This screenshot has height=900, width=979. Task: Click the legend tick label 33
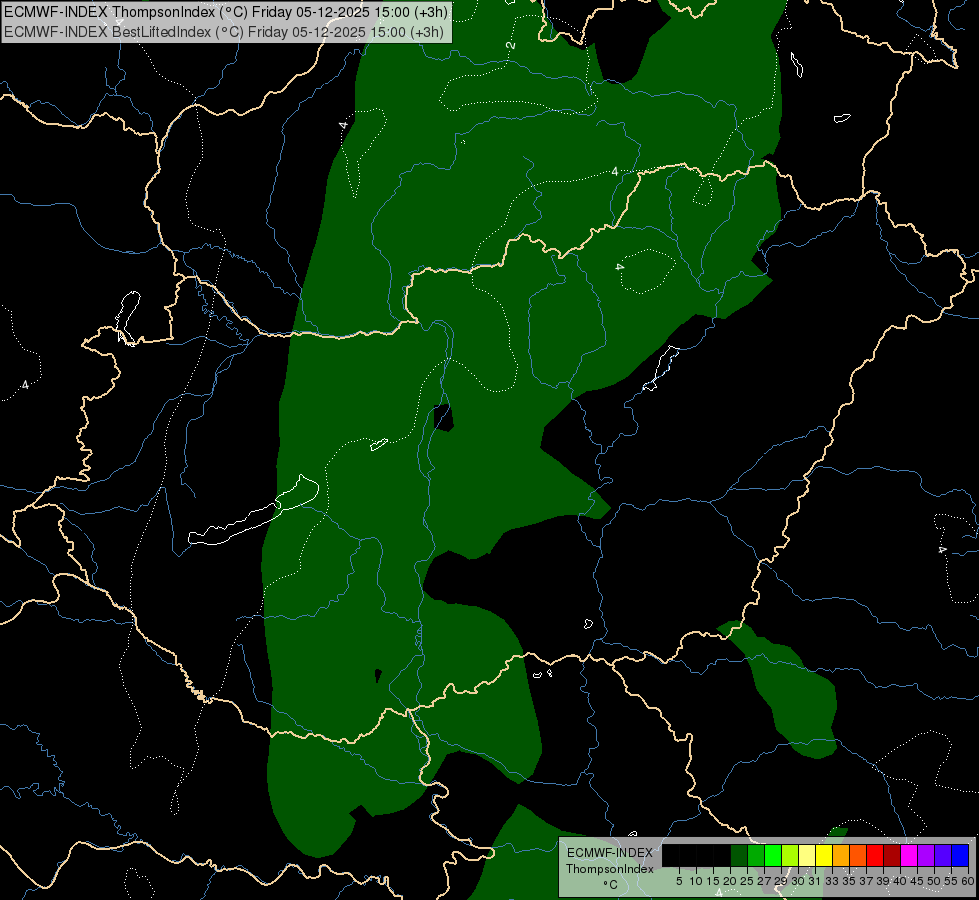pyautogui.click(x=832, y=881)
